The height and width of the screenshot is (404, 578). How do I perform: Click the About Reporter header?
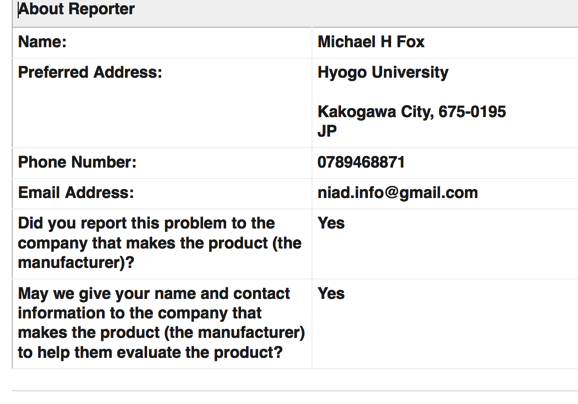[x=77, y=9]
